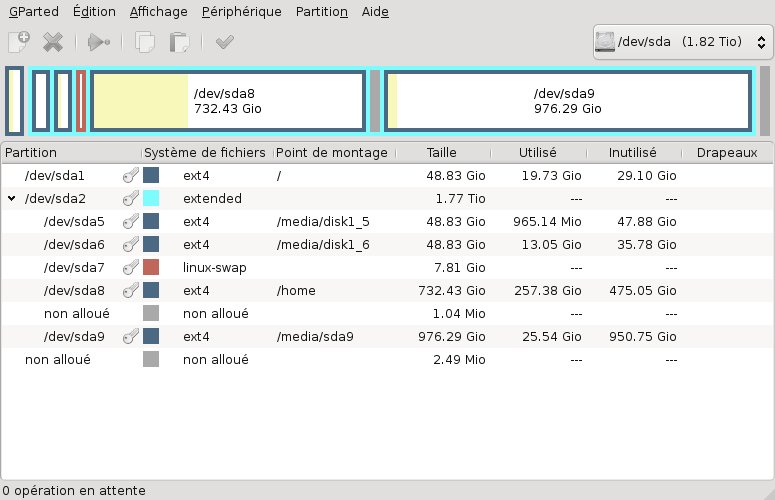775x500 pixels.
Task: Click the 1.77 Tio size value
Action: pos(460,199)
